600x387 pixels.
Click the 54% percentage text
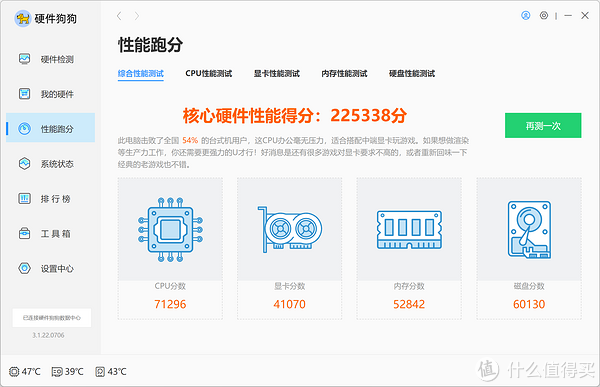pyautogui.click(x=190, y=140)
